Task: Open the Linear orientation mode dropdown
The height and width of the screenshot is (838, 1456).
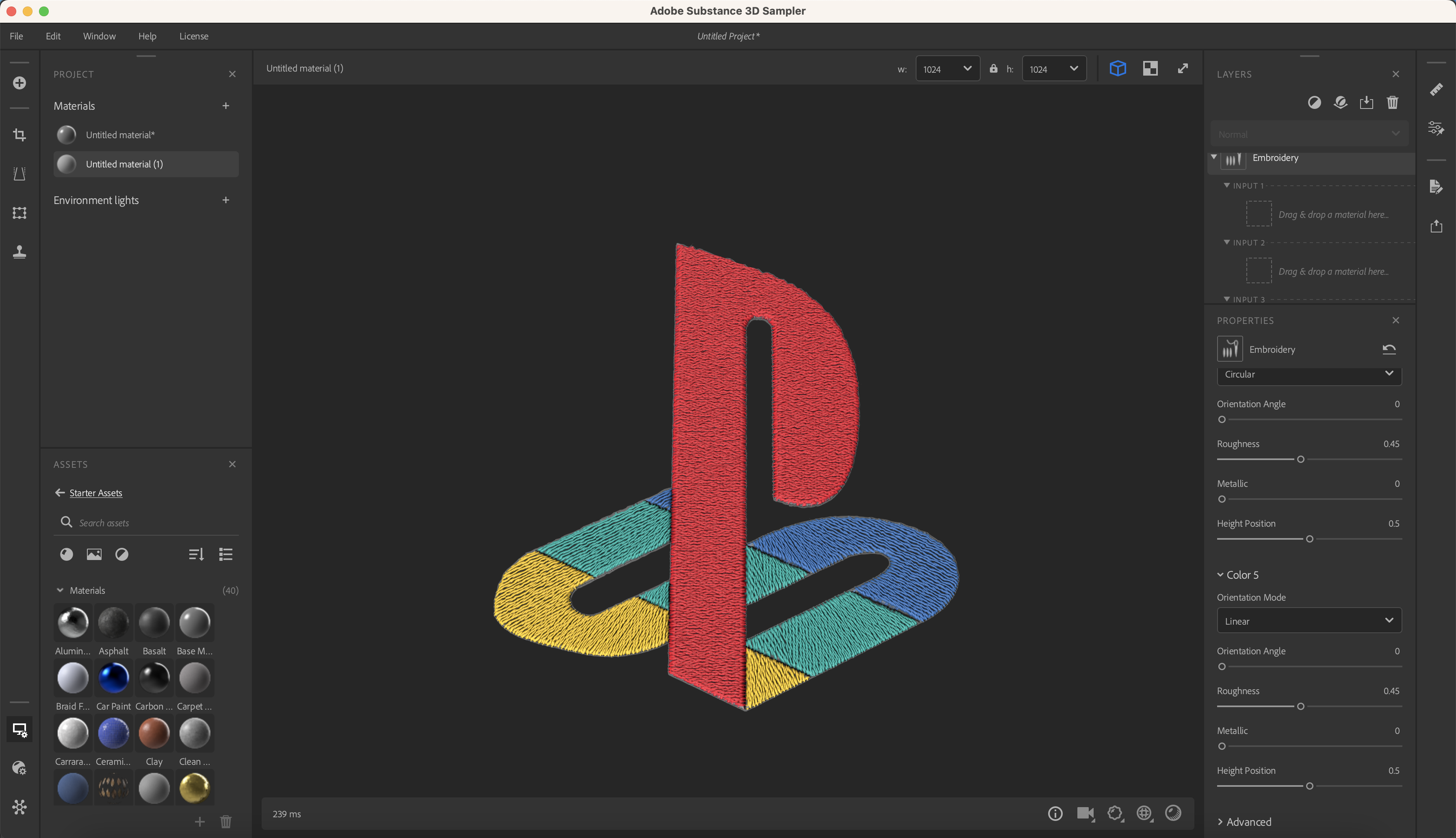Action: (x=1309, y=621)
